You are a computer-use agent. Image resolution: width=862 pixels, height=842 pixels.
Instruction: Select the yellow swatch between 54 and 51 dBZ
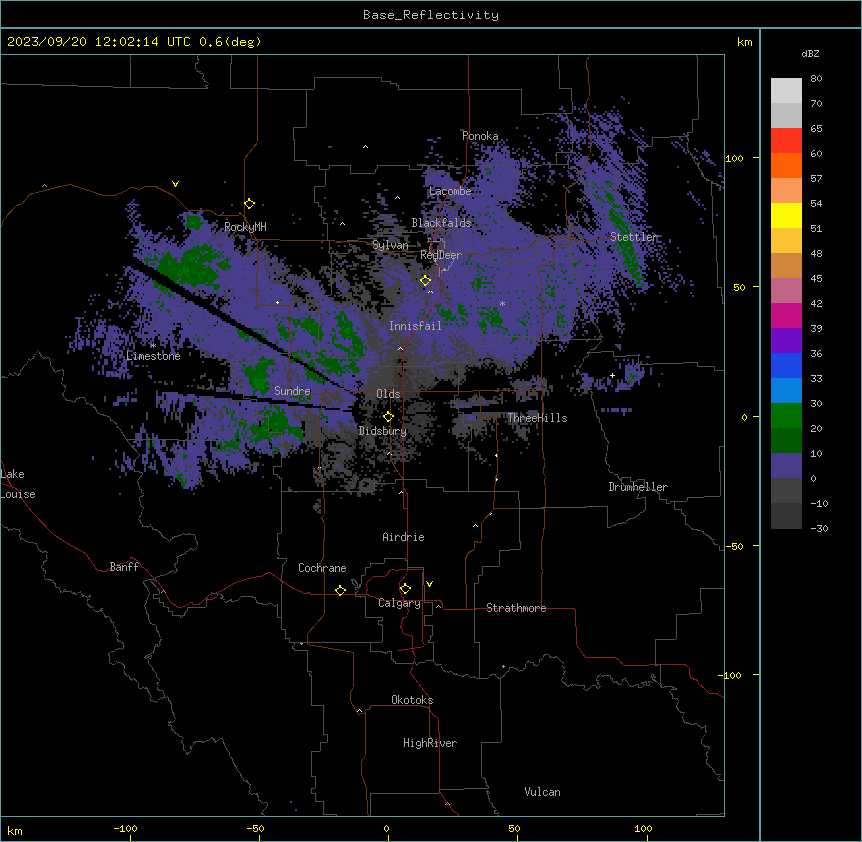[786, 215]
